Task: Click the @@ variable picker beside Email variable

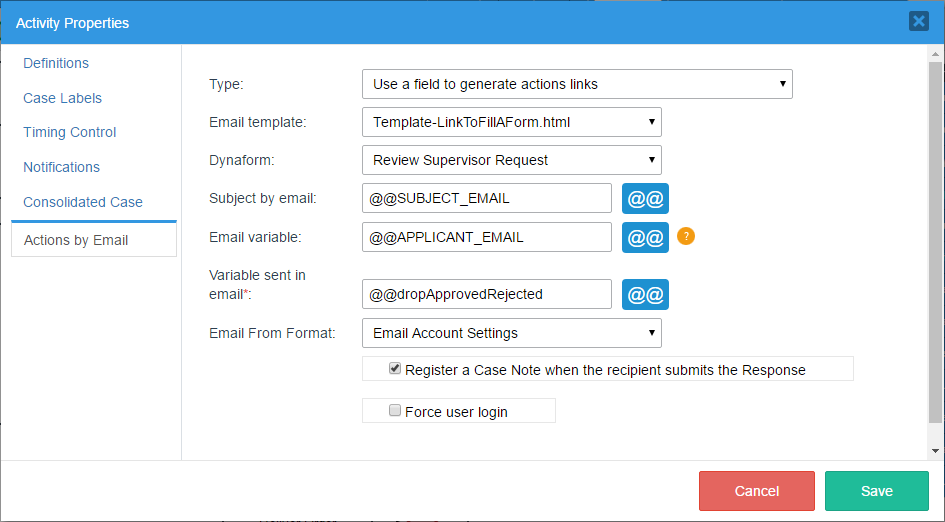Action: point(645,237)
